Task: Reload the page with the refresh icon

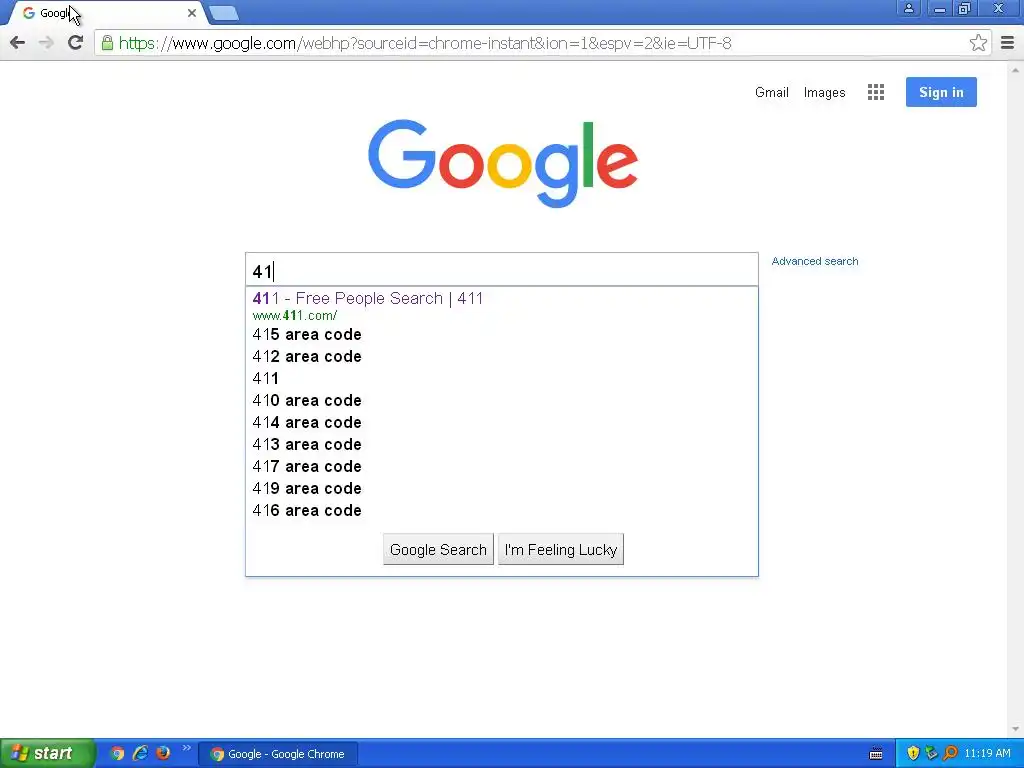Action: point(76,43)
